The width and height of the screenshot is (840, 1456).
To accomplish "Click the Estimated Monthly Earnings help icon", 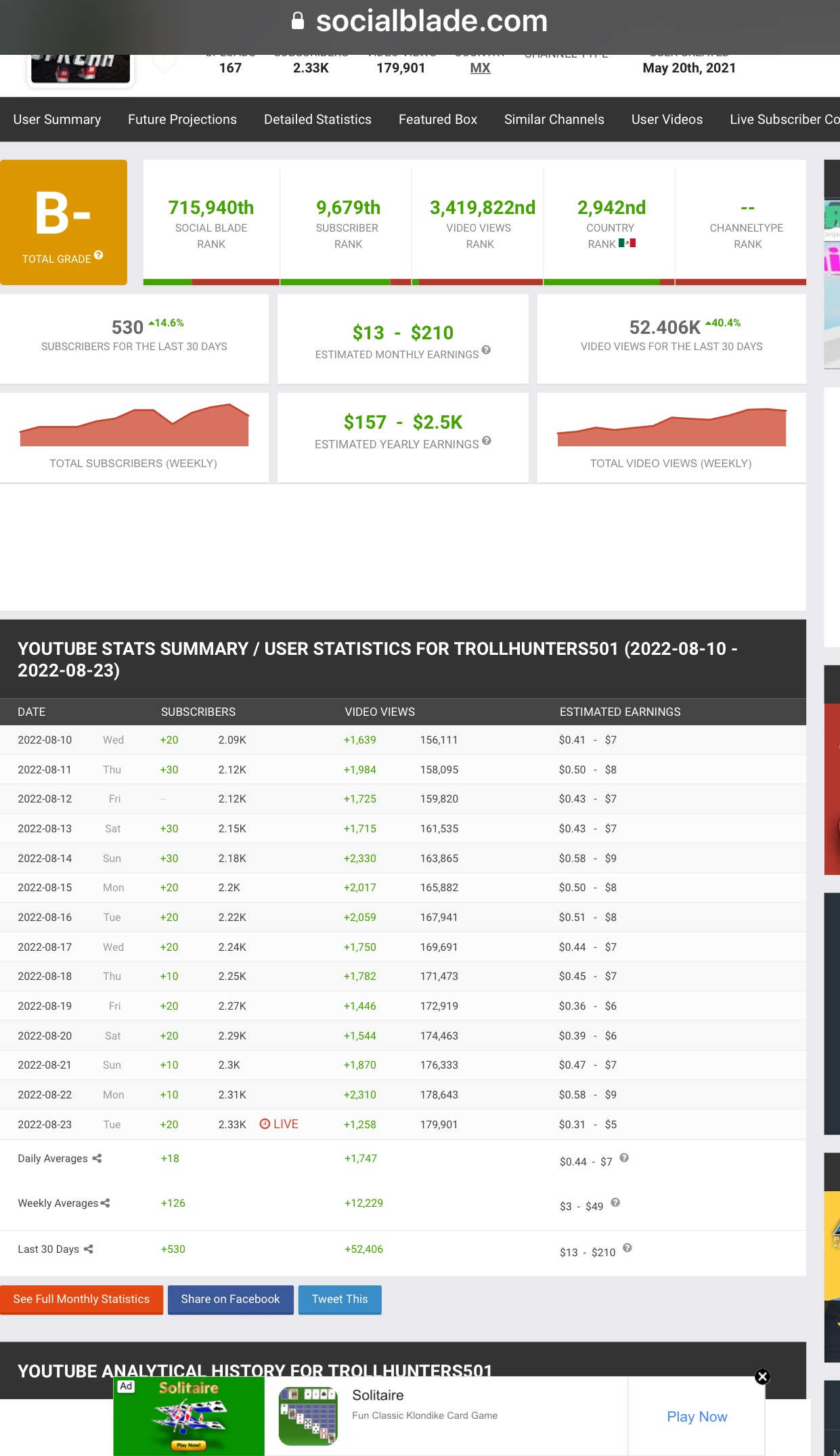I will (x=486, y=350).
